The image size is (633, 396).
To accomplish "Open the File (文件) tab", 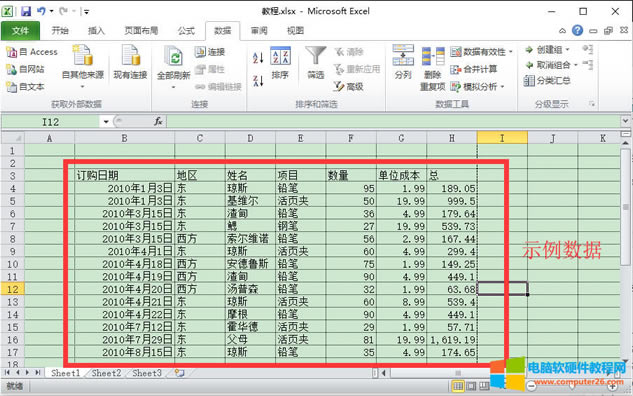I will coord(21,31).
